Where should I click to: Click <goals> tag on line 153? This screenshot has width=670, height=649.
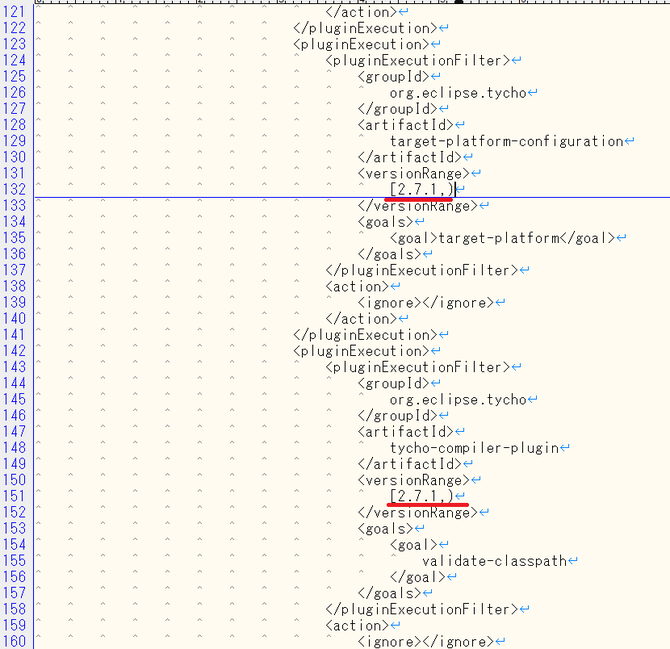385,529
